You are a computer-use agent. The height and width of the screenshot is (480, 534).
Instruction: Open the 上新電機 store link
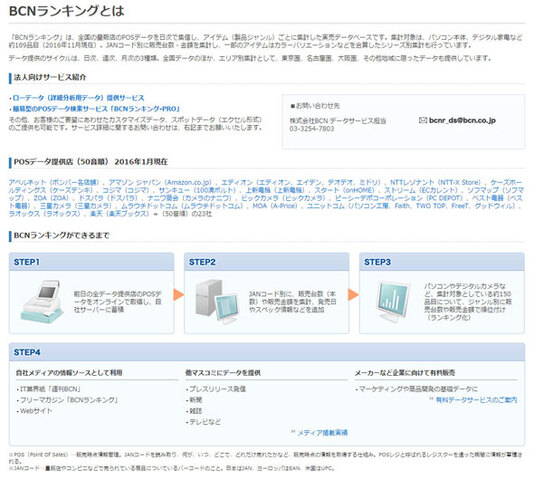tap(275, 190)
